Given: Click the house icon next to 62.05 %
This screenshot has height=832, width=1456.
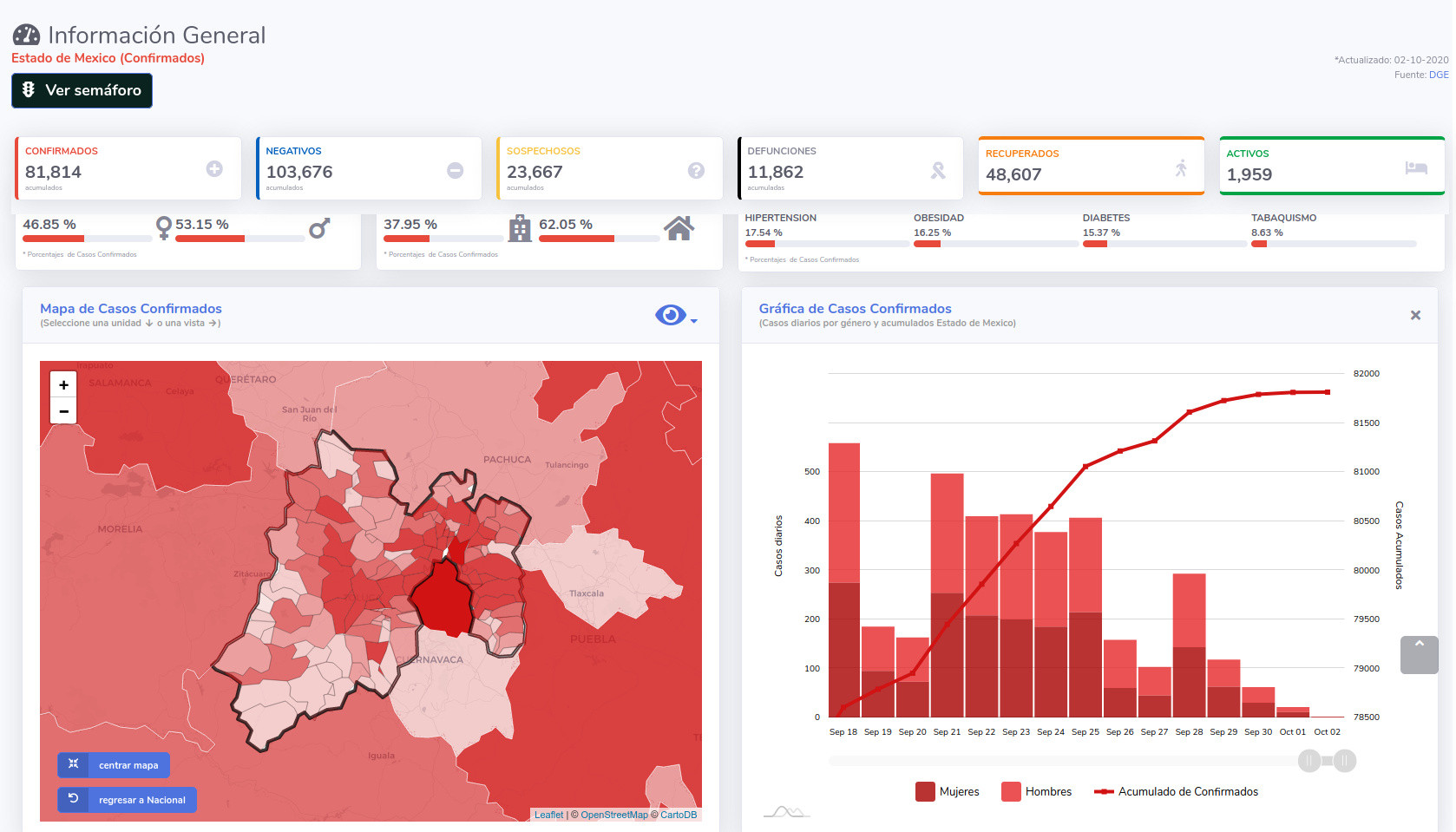Looking at the screenshot, I should [679, 228].
